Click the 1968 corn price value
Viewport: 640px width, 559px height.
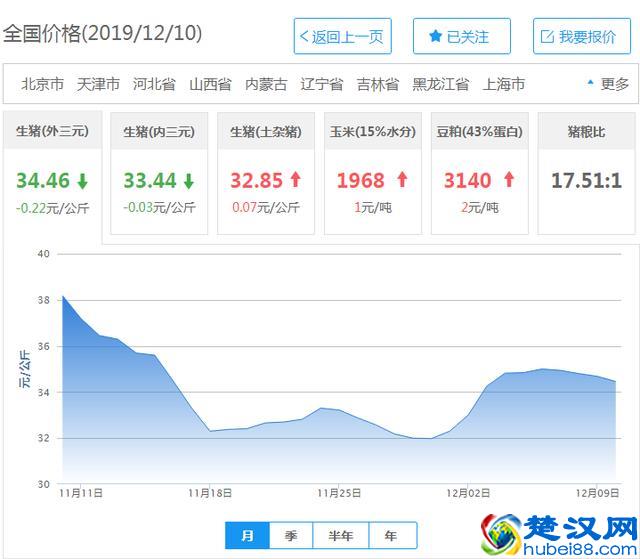click(x=361, y=180)
